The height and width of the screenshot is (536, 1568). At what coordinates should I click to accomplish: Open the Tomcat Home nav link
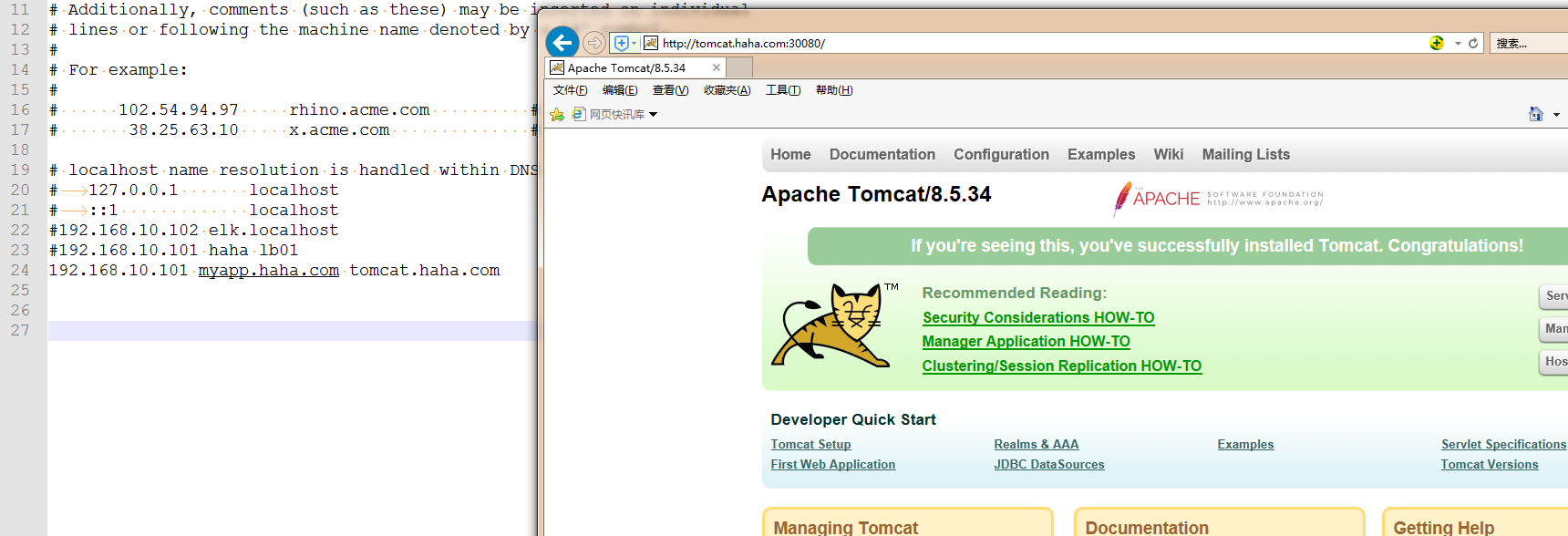790,154
